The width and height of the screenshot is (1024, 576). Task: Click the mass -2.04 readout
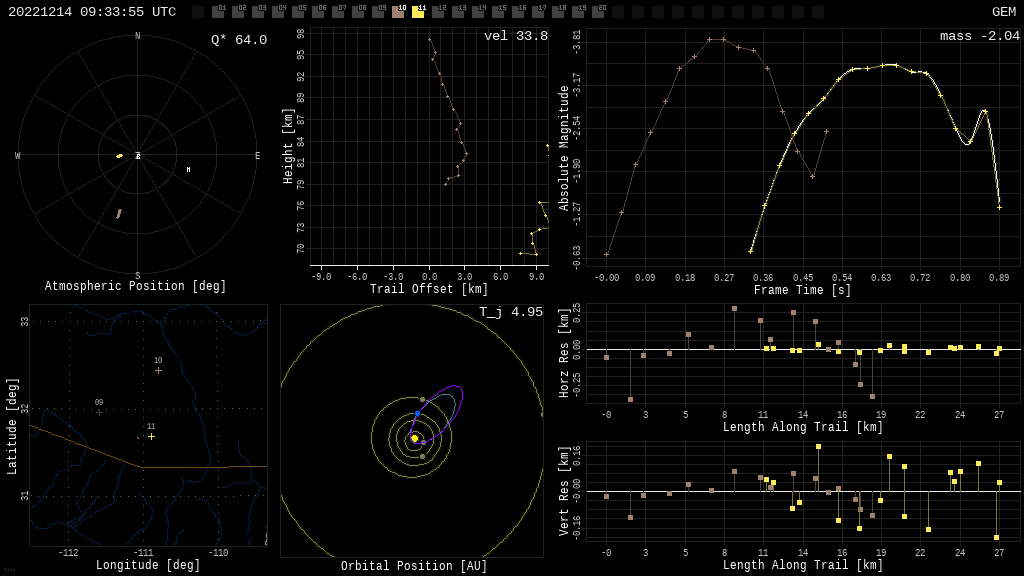pyautogui.click(x=979, y=36)
